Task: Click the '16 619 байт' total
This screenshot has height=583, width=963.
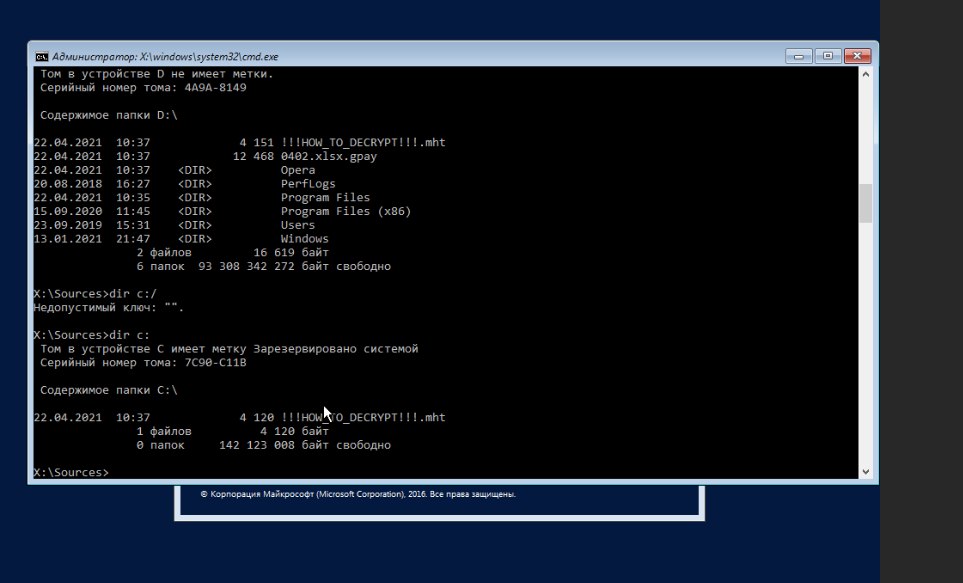Action: (x=291, y=252)
